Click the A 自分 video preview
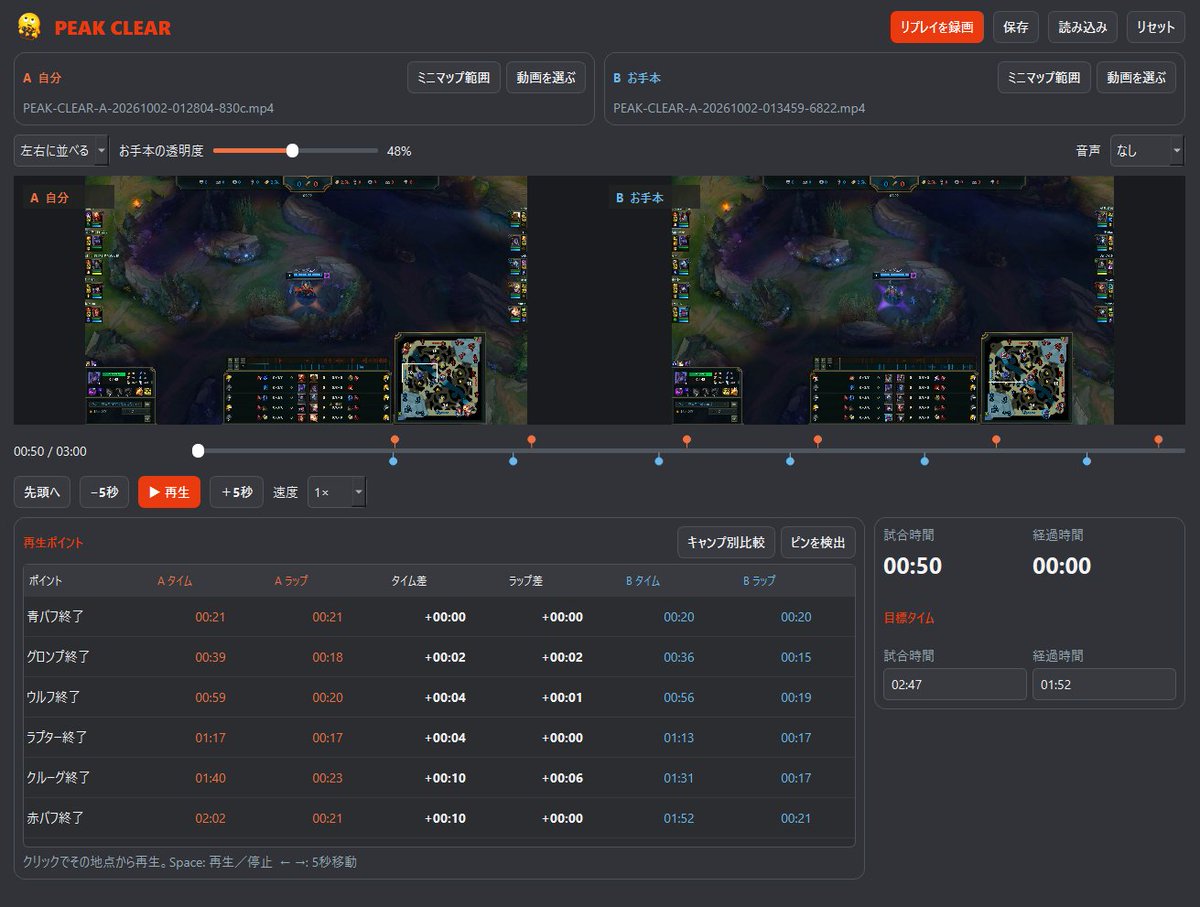This screenshot has height=907, width=1200. click(x=306, y=300)
